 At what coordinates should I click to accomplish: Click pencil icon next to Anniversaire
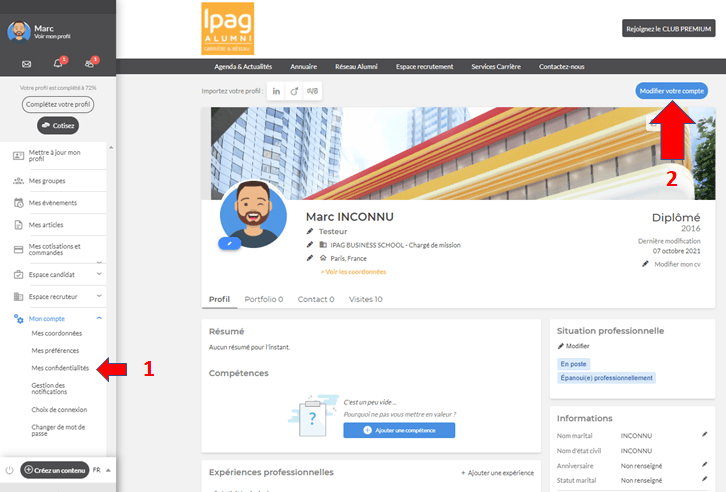[704, 465]
